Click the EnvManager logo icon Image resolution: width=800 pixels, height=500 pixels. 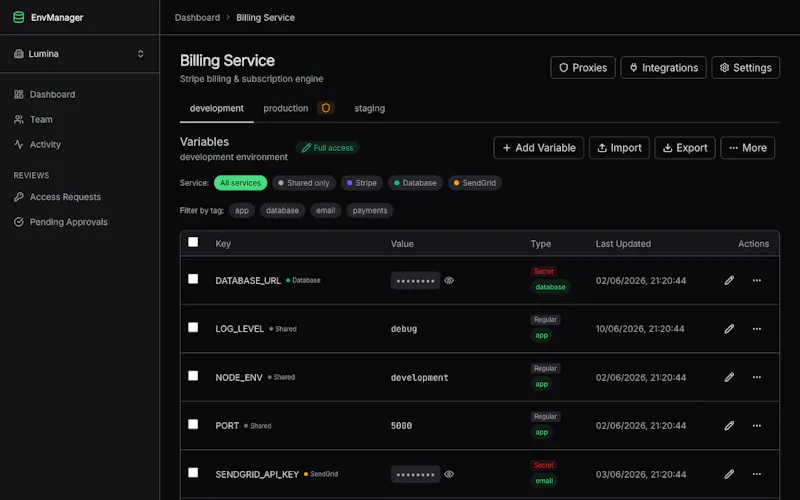point(18,17)
